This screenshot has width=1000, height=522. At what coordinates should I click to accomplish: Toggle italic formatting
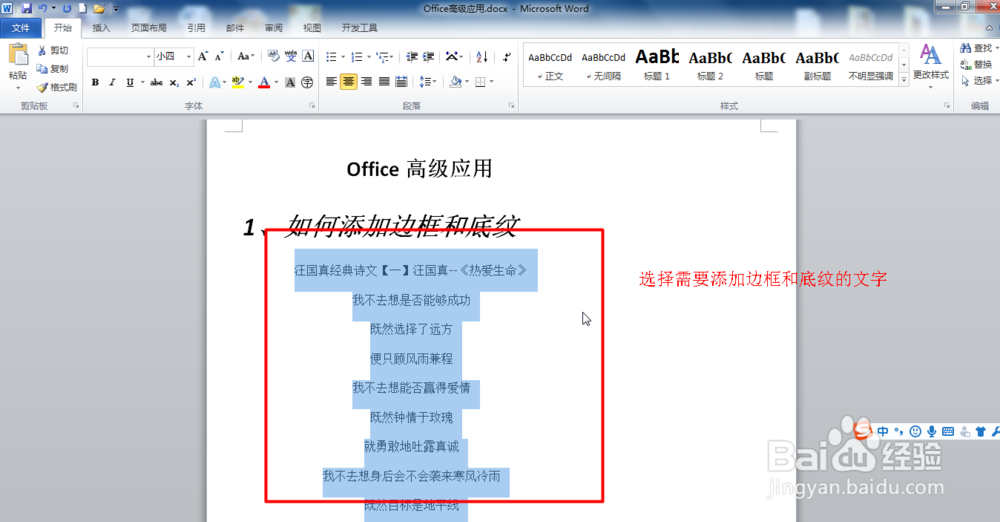112,82
